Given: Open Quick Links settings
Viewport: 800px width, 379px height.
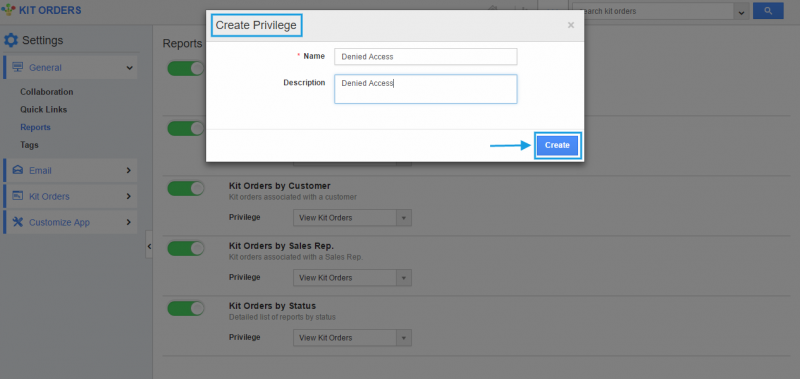Looking at the screenshot, I should (x=44, y=110).
